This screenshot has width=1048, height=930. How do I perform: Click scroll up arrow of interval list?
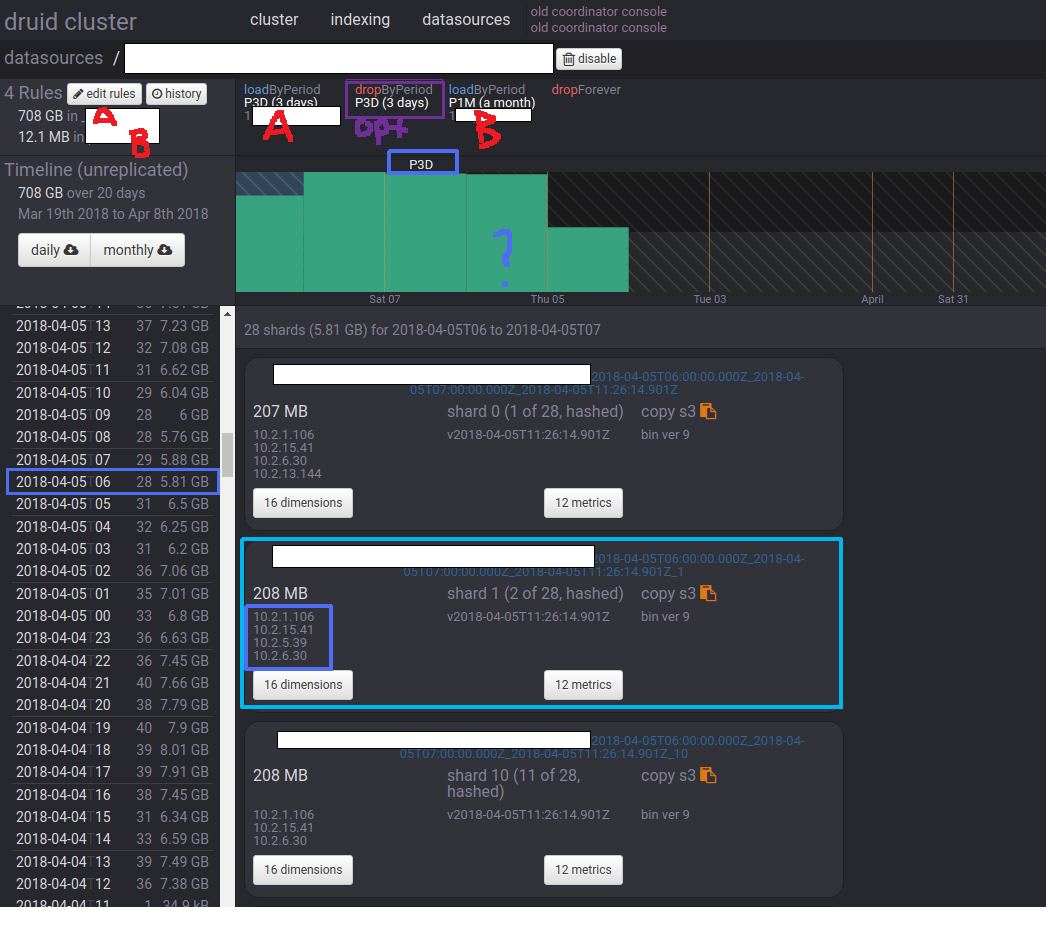227,313
